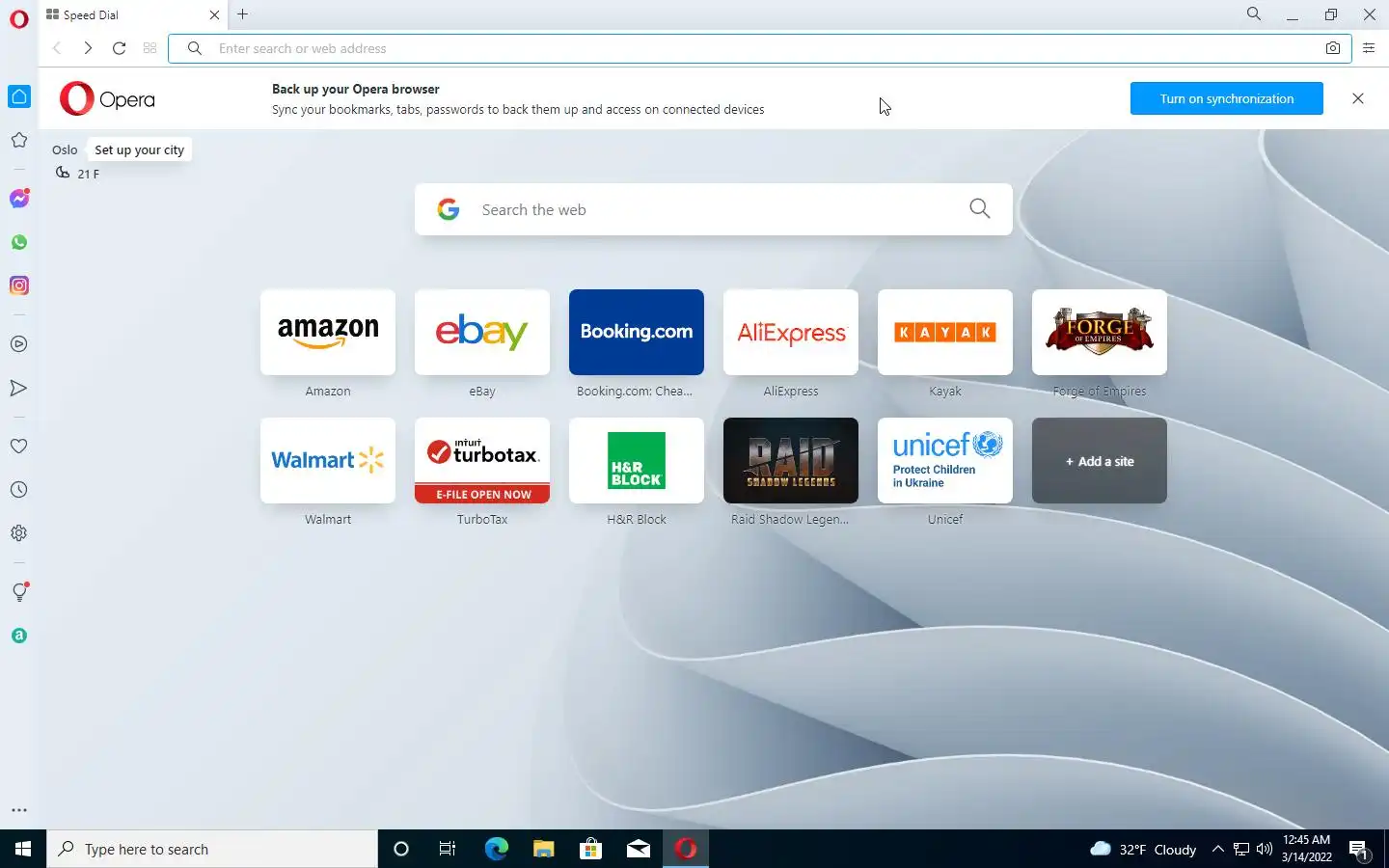Viewport: 1389px width, 868px height.
Task: Open Instagram in the sidebar
Action: pyautogui.click(x=19, y=285)
